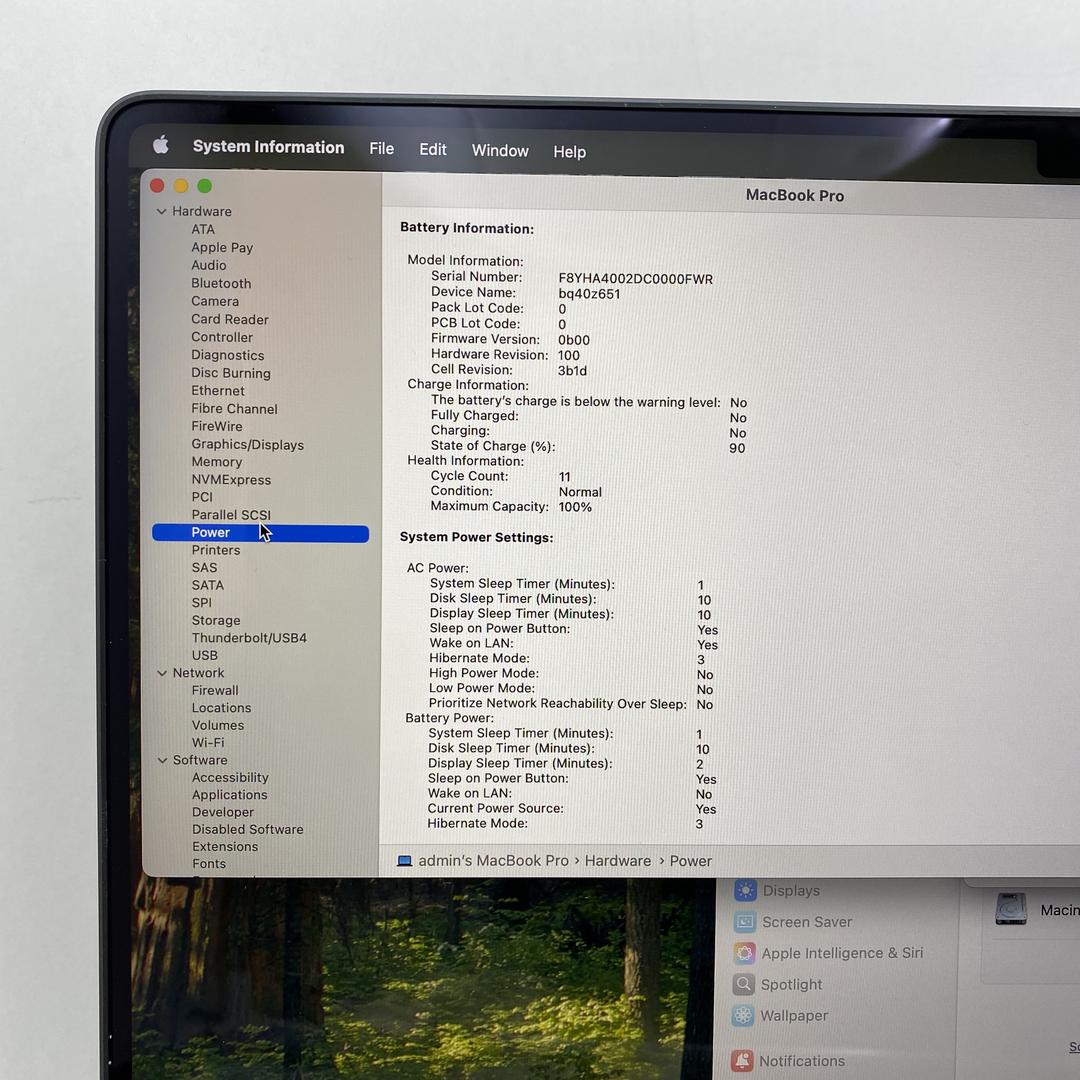This screenshot has width=1080, height=1080.
Task: Select SPI in the sidebar
Action: pos(202,602)
